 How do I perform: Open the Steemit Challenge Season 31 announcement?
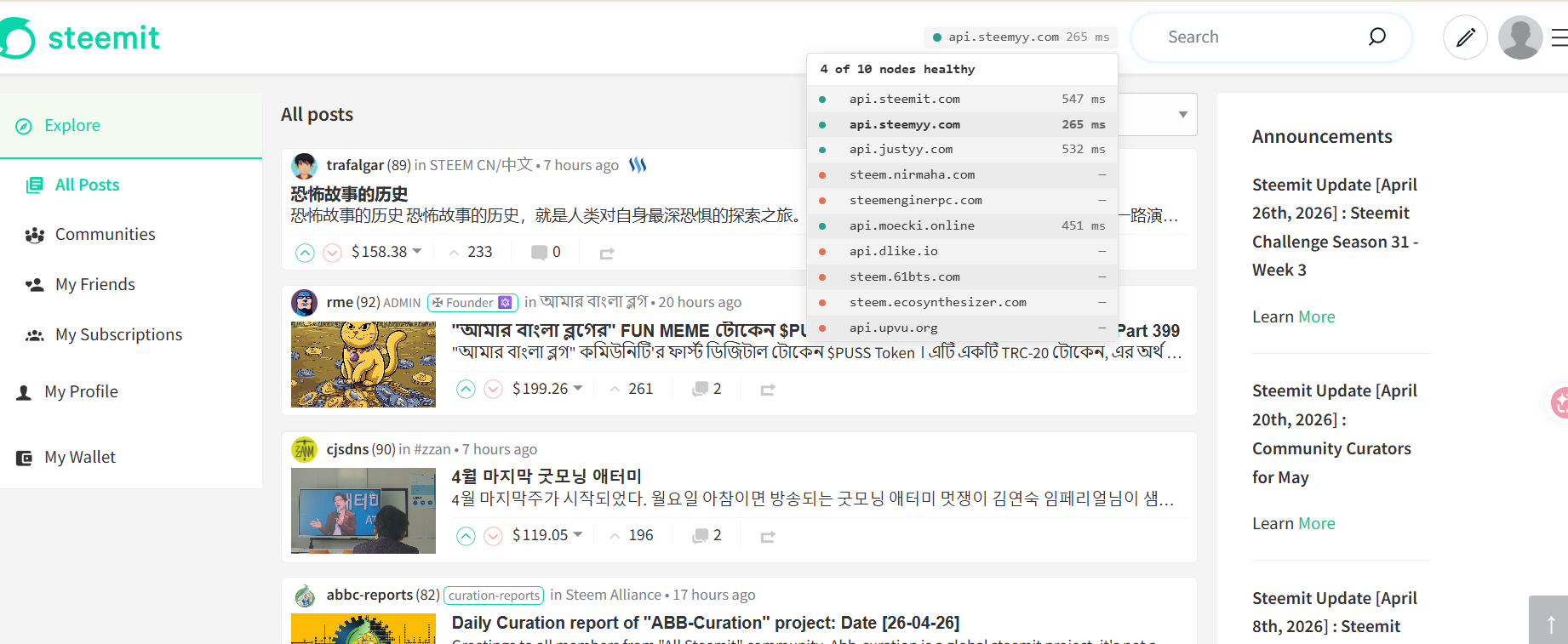[1335, 227]
